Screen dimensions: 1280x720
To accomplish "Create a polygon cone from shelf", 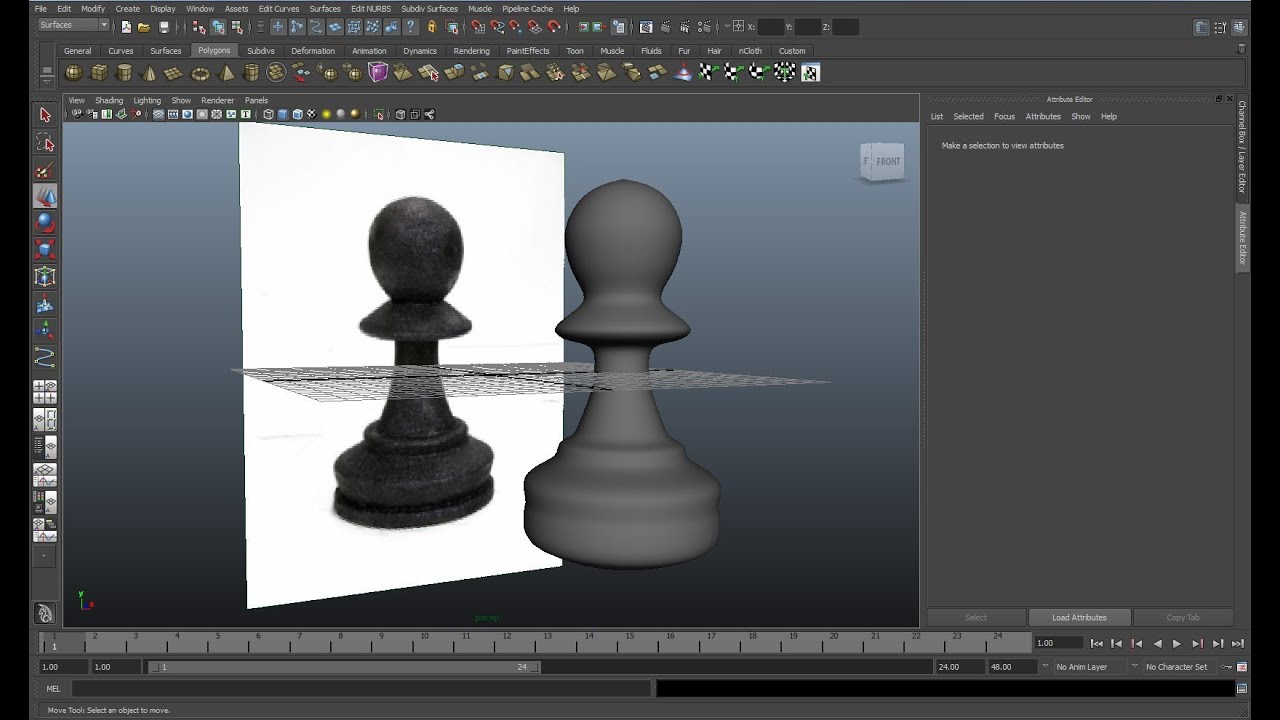I will [149, 72].
